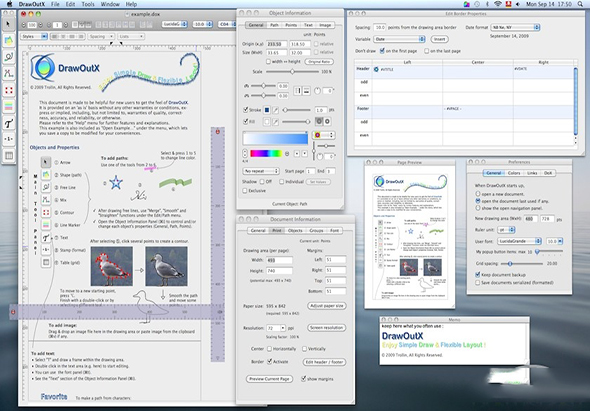Select the Line Marker tool in the palette
This screenshot has width=590, height=411.
pos(8,107)
